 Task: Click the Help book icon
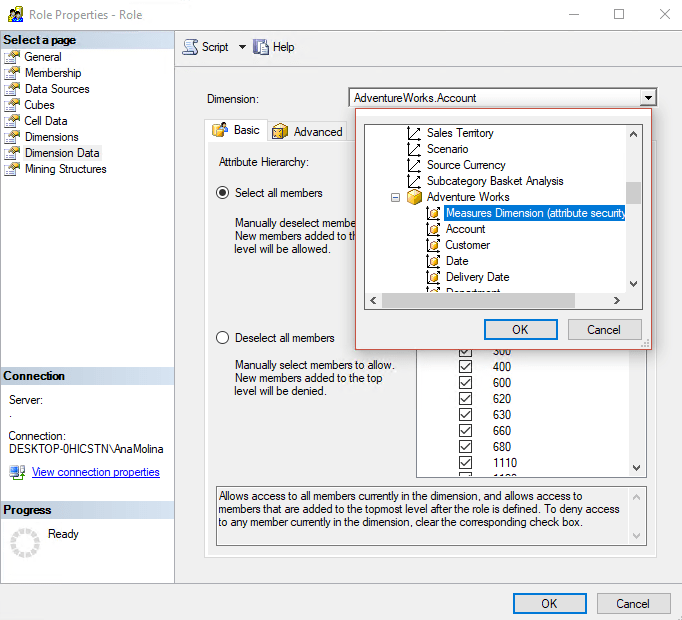(261, 47)
